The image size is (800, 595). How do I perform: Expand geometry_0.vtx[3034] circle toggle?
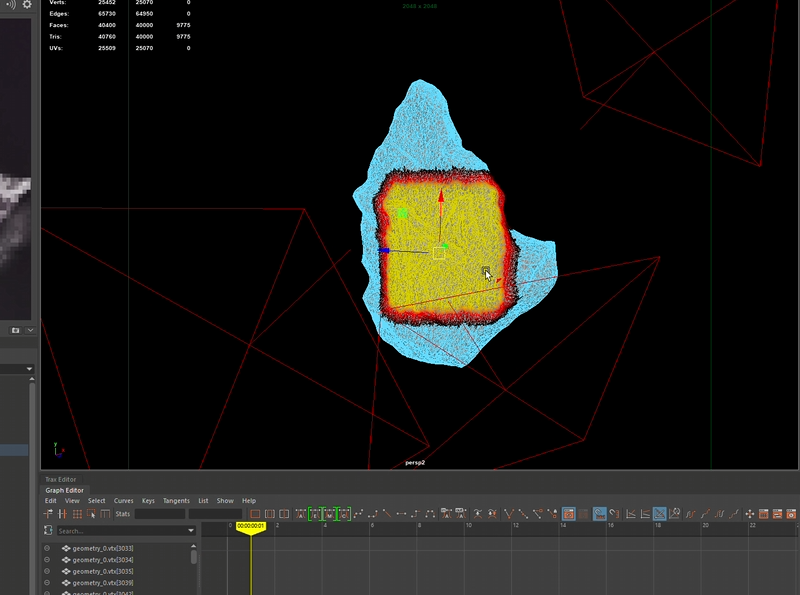[x=47, y=560]
